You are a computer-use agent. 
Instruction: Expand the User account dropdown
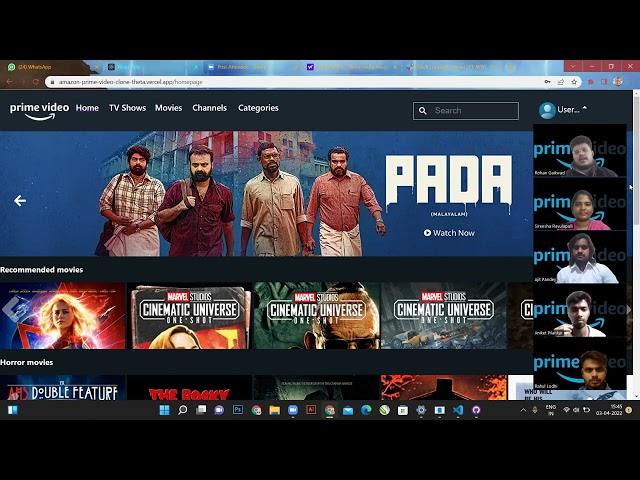coord(584,109)
